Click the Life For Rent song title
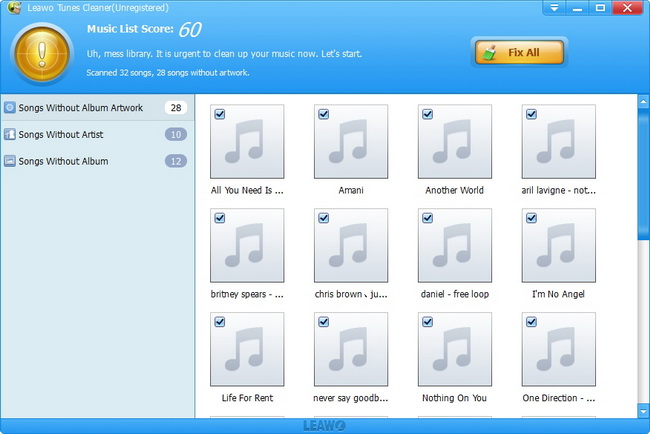Screen dimensions: 650x434 (x=247, y=398)
